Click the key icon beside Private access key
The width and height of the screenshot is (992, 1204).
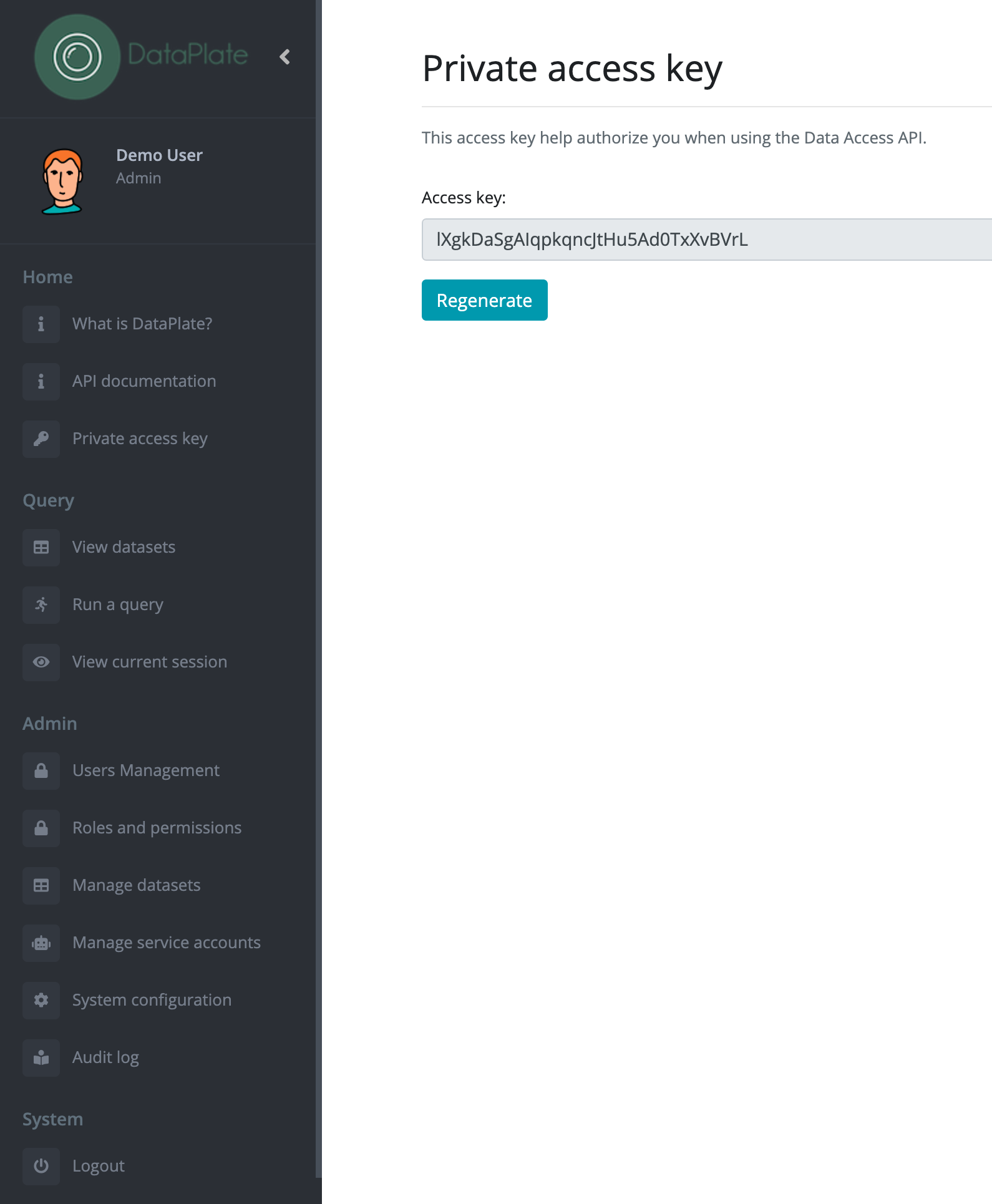(x=41, y=439)
